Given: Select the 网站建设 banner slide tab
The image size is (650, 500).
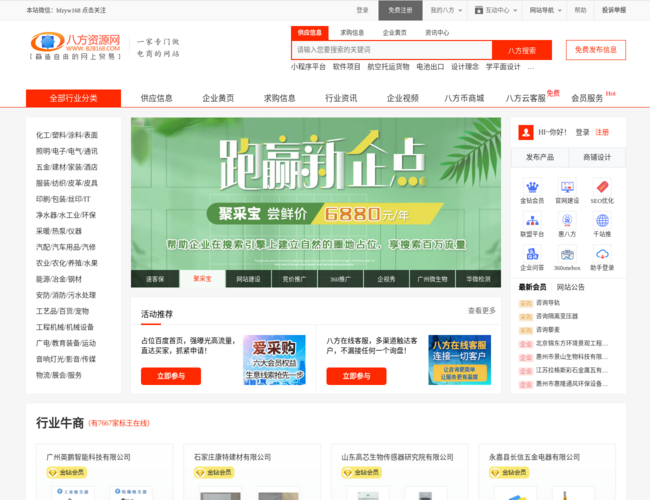Looking at the screenshot, I should coord(248,279).
